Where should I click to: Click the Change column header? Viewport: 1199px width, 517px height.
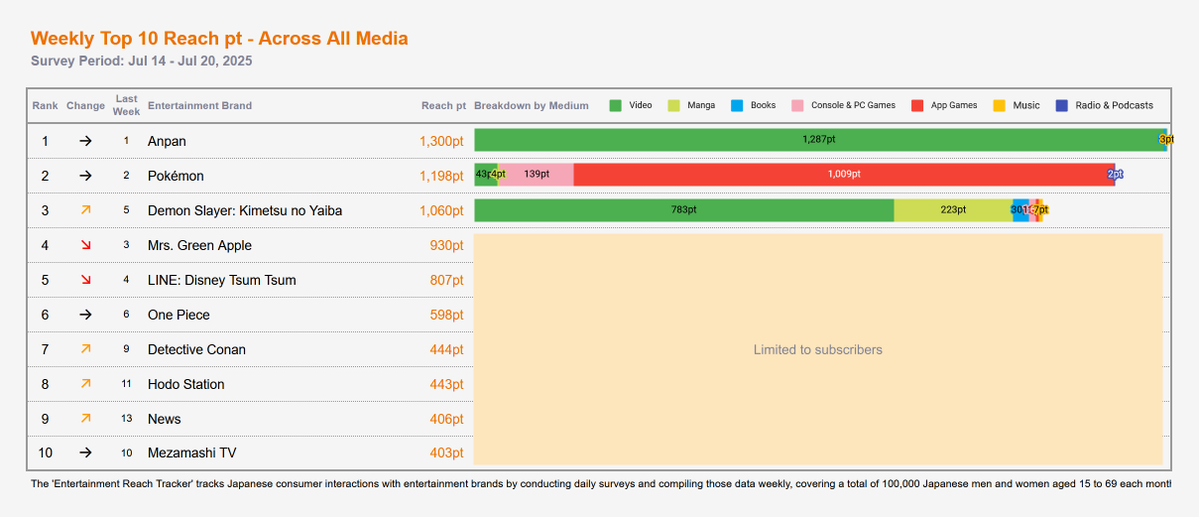coord(86,106)
